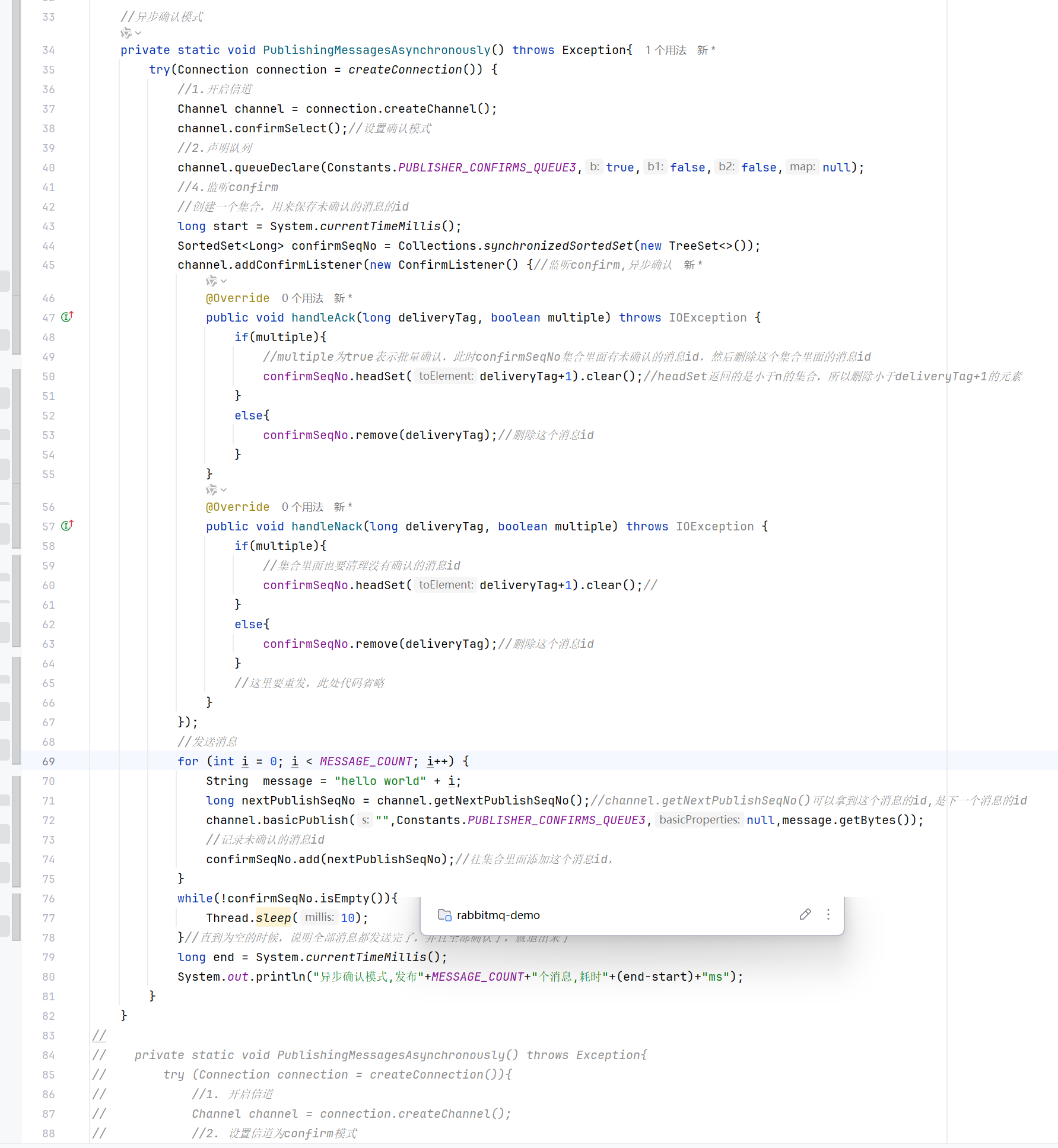Click addConfirmListener on line 45

click(x=298, y=265)
